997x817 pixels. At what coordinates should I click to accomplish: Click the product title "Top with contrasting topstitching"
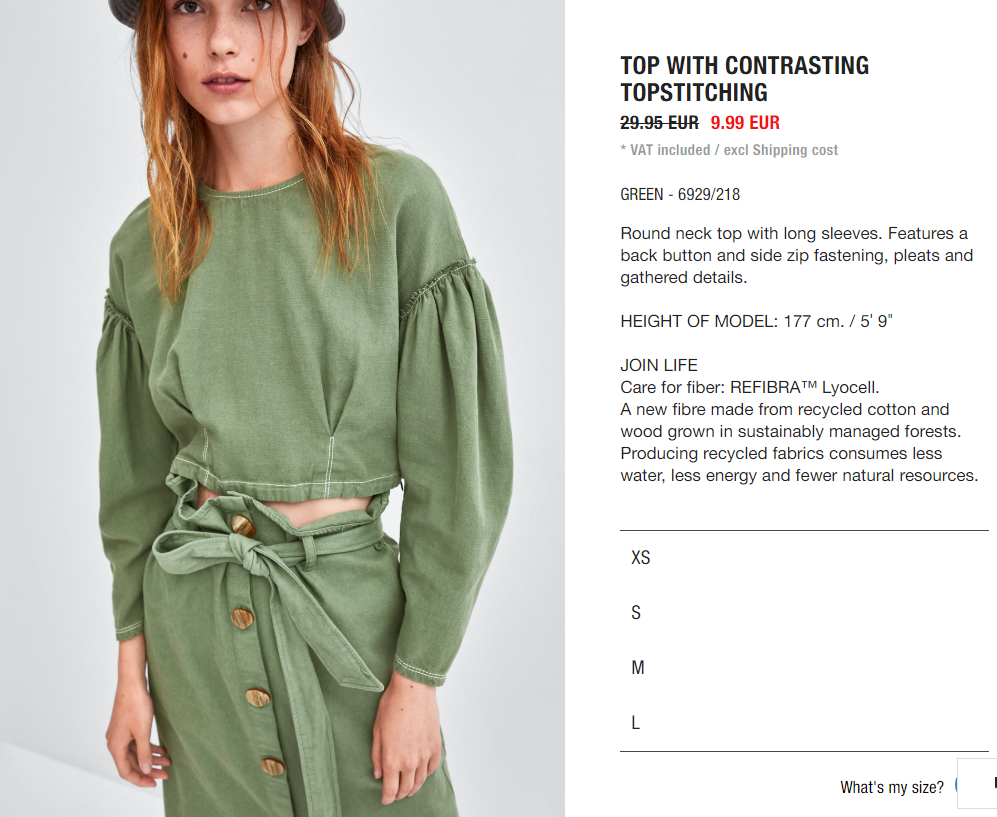(745, 79)
